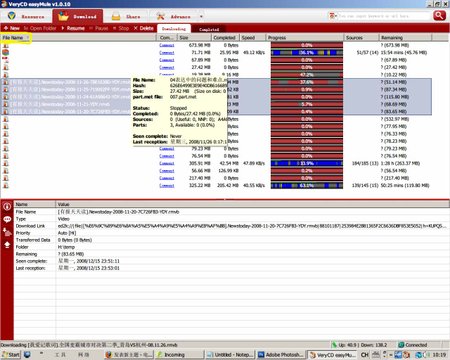Click Resume in the download toolbar
This screenshot has height=360, width=450.
[73, 28]
